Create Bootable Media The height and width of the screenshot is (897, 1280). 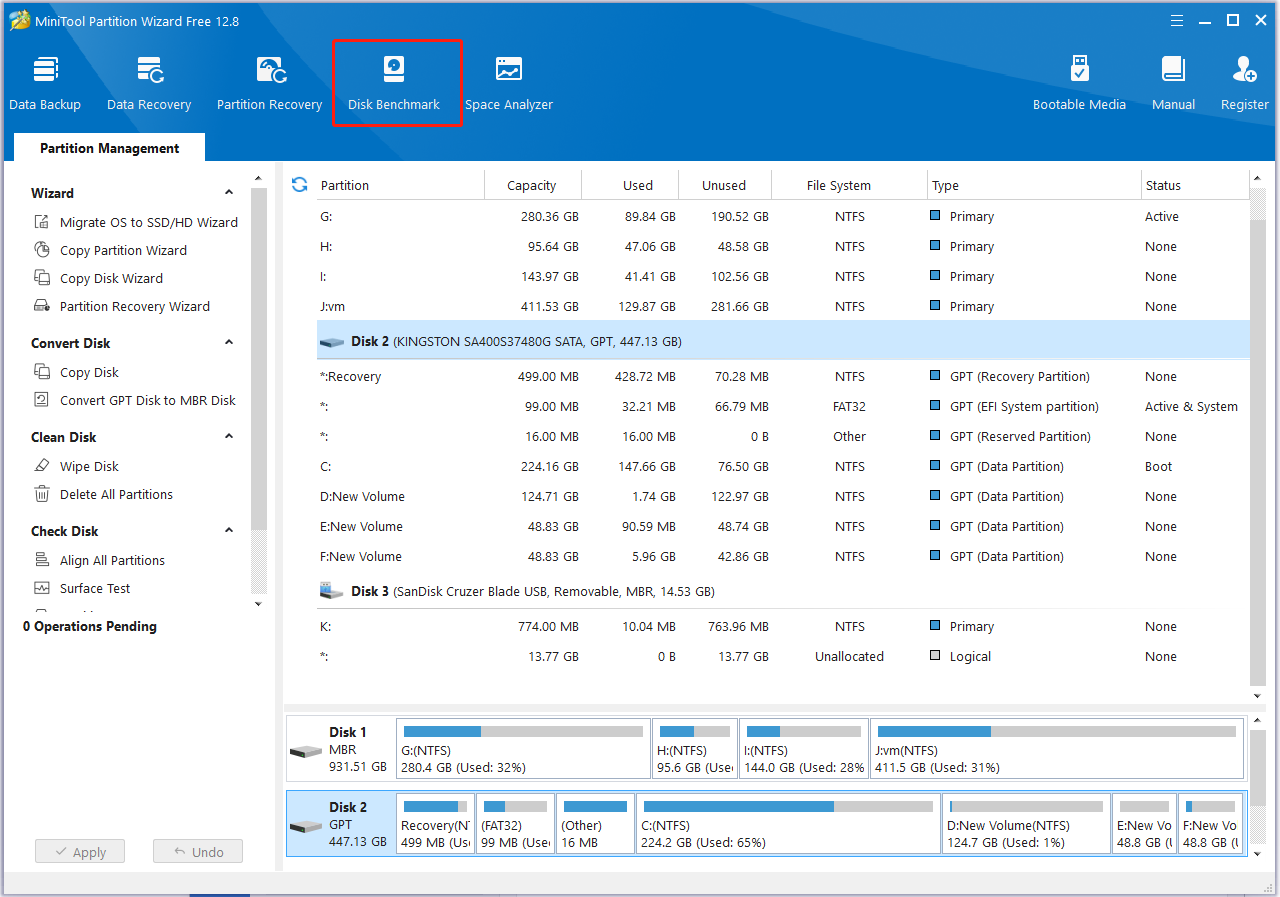click(1079, 83)
